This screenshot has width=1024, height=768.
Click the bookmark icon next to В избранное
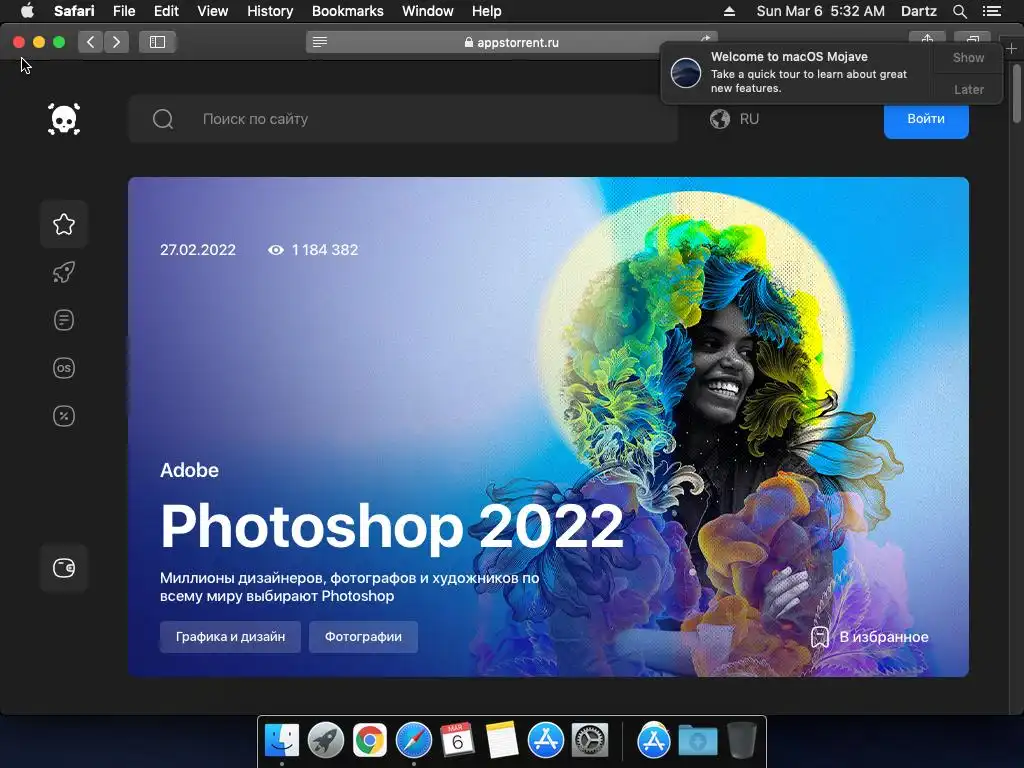820,637
